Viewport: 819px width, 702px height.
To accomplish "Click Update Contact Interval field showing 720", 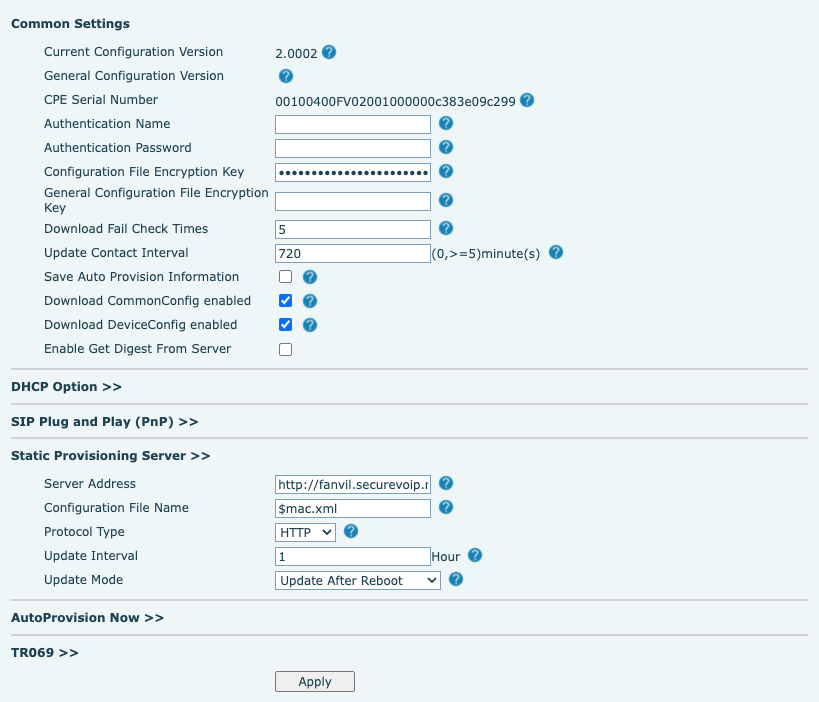I will click(x=353, y=253).
